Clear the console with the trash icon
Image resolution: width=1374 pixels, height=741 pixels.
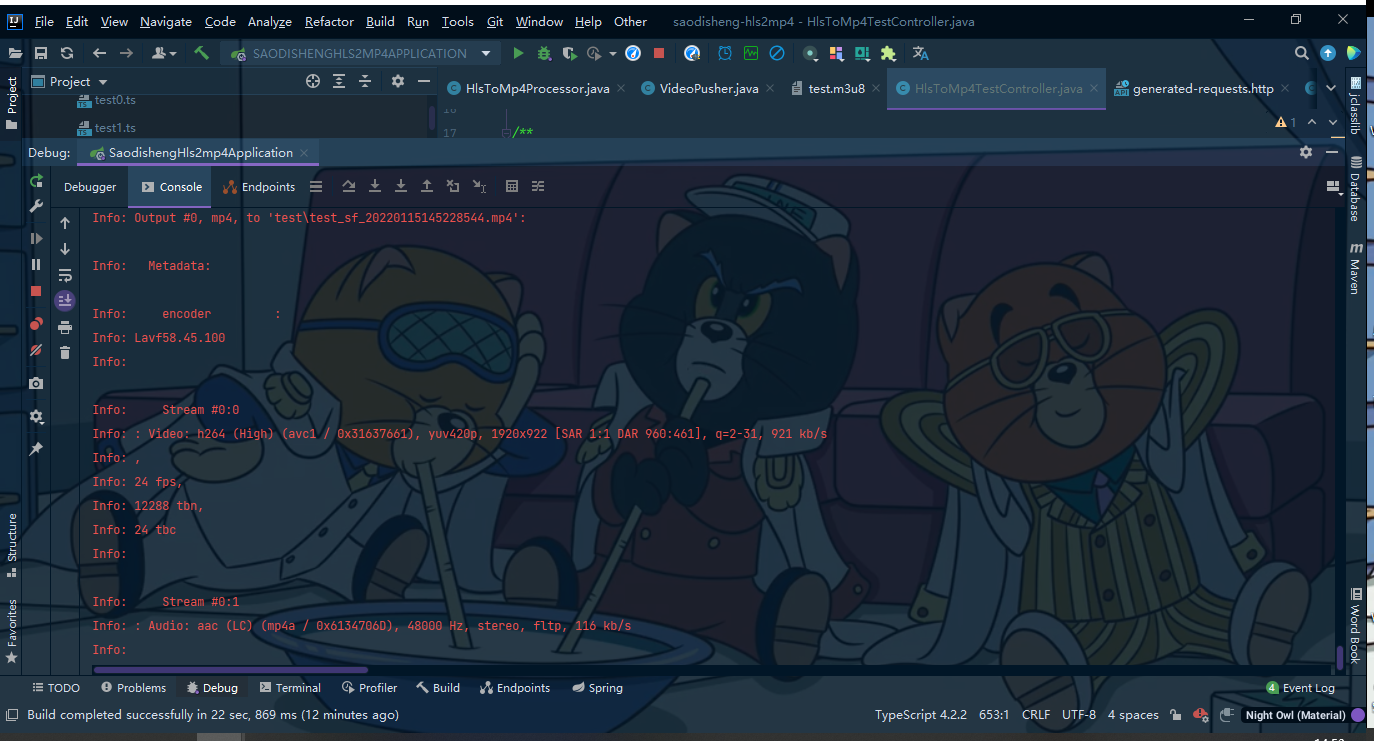pos(65,352)
